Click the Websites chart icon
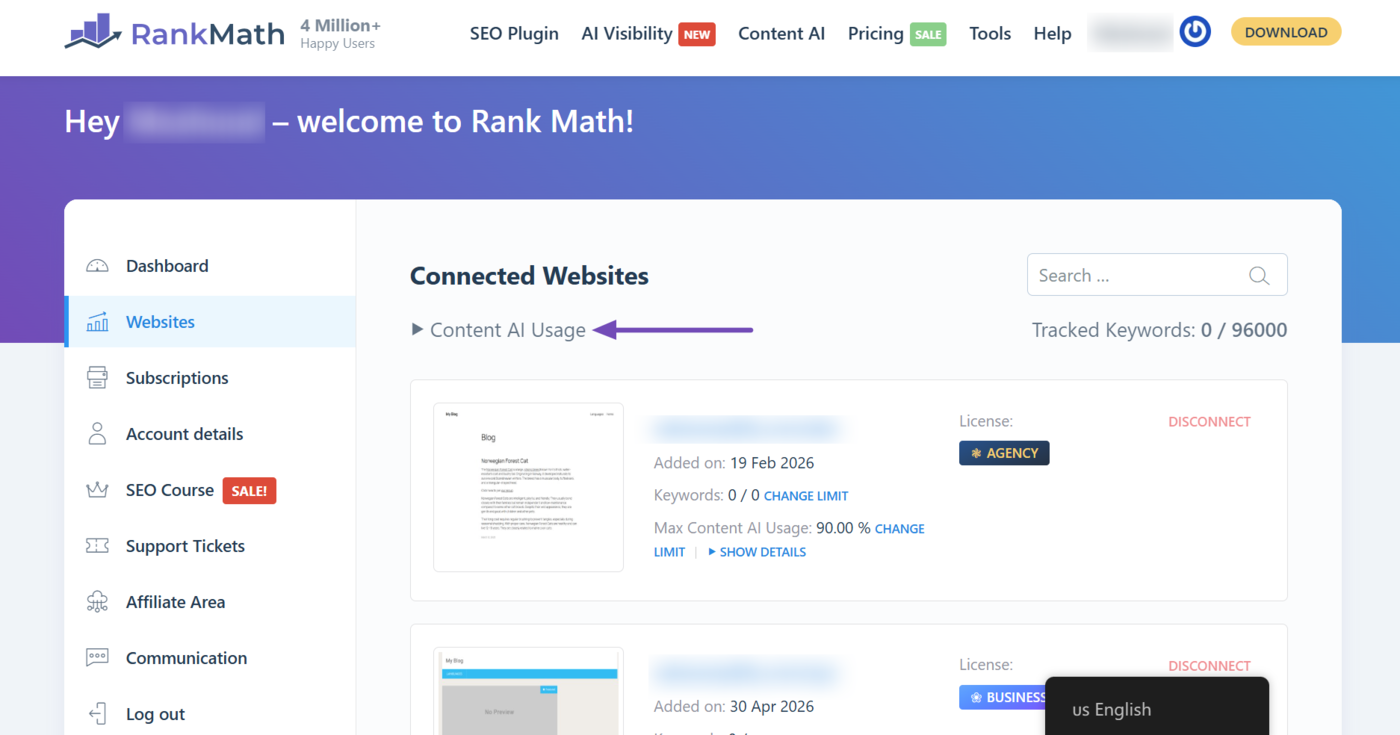Image resolution: width=1400 pixels, height=735 pixels. (97, 322)
